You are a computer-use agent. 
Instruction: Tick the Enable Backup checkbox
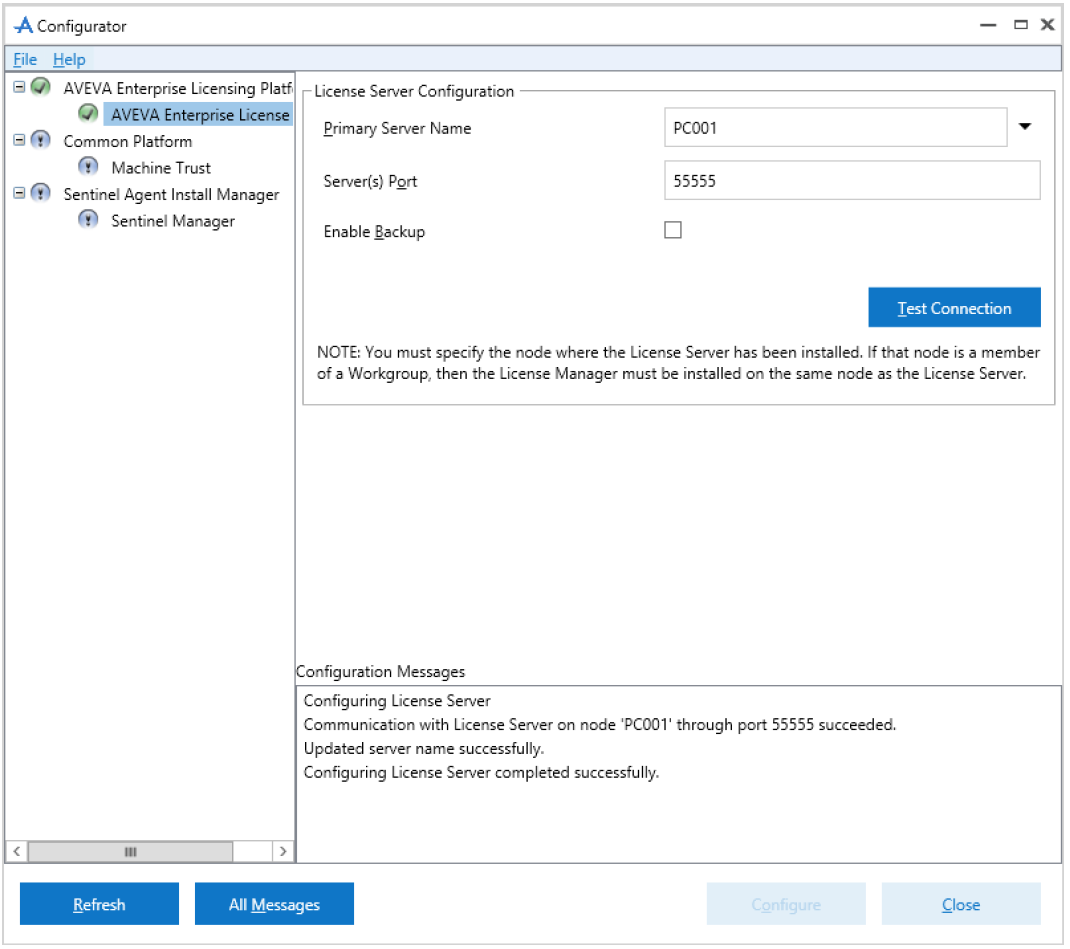[x=674, y=231]
